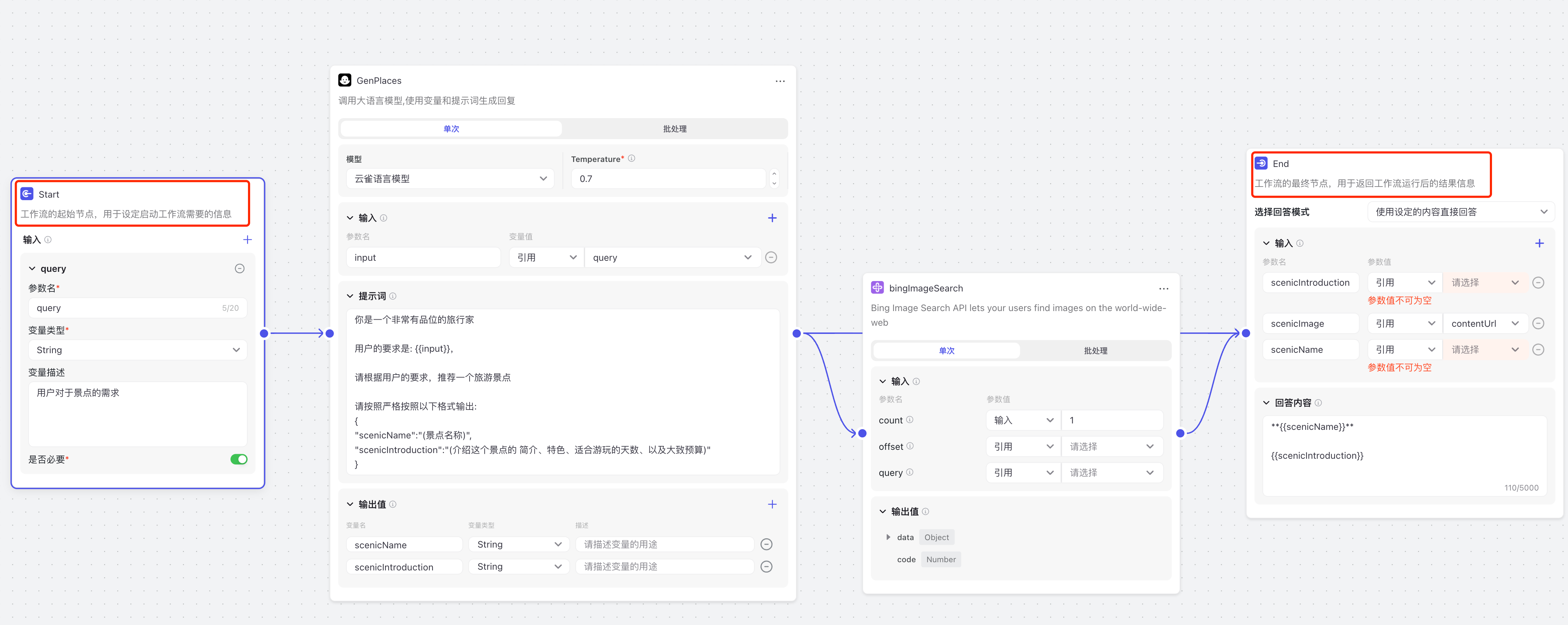This screenshot has height=625, width=1568.
Task: Open the bingImageSearch node options menu
Action: [1163, 289]
